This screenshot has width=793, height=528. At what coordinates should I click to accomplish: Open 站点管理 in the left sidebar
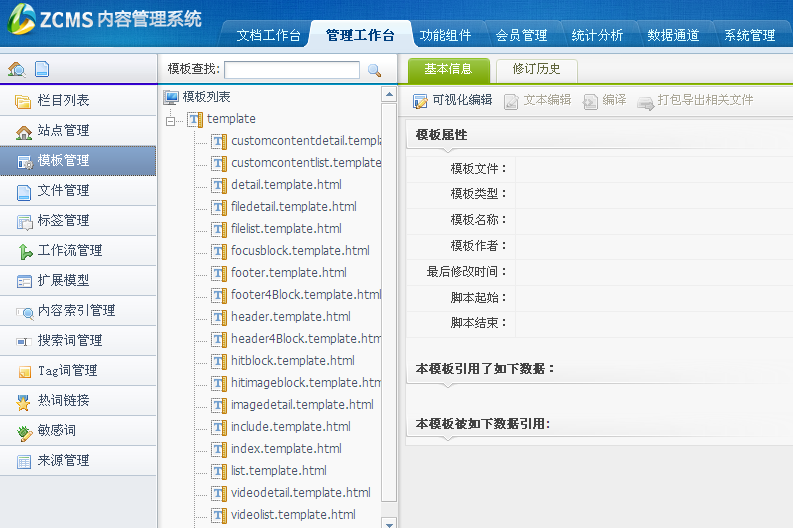pyautogui.click(x=63, y=131)
